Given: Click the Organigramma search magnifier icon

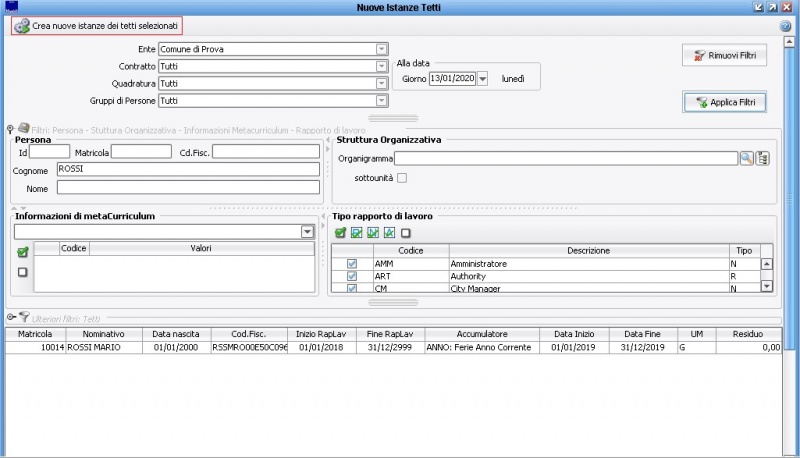Looking at the screenshot, I should click(x=746, y=158).
